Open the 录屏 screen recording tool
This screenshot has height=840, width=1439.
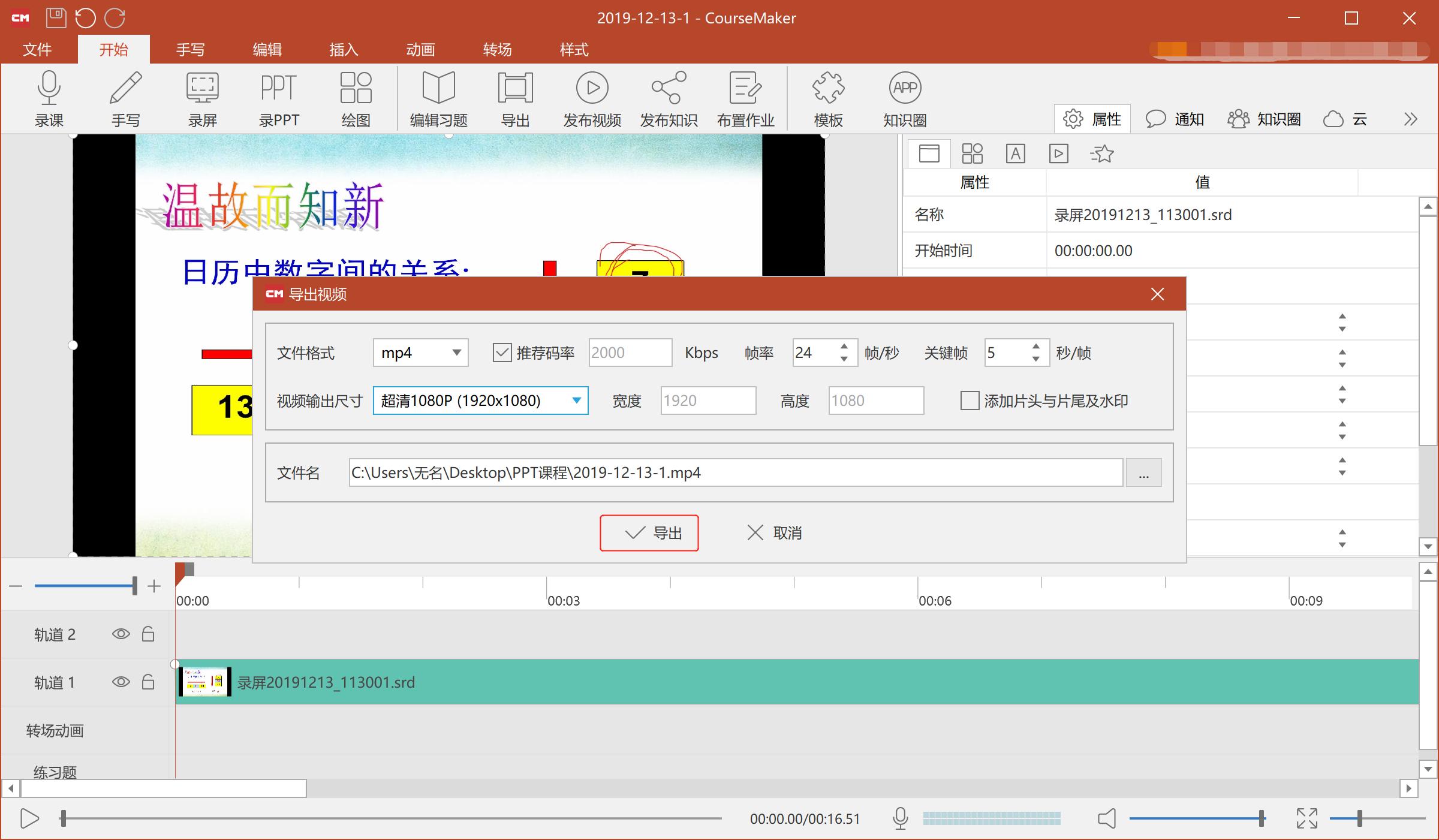201,99
